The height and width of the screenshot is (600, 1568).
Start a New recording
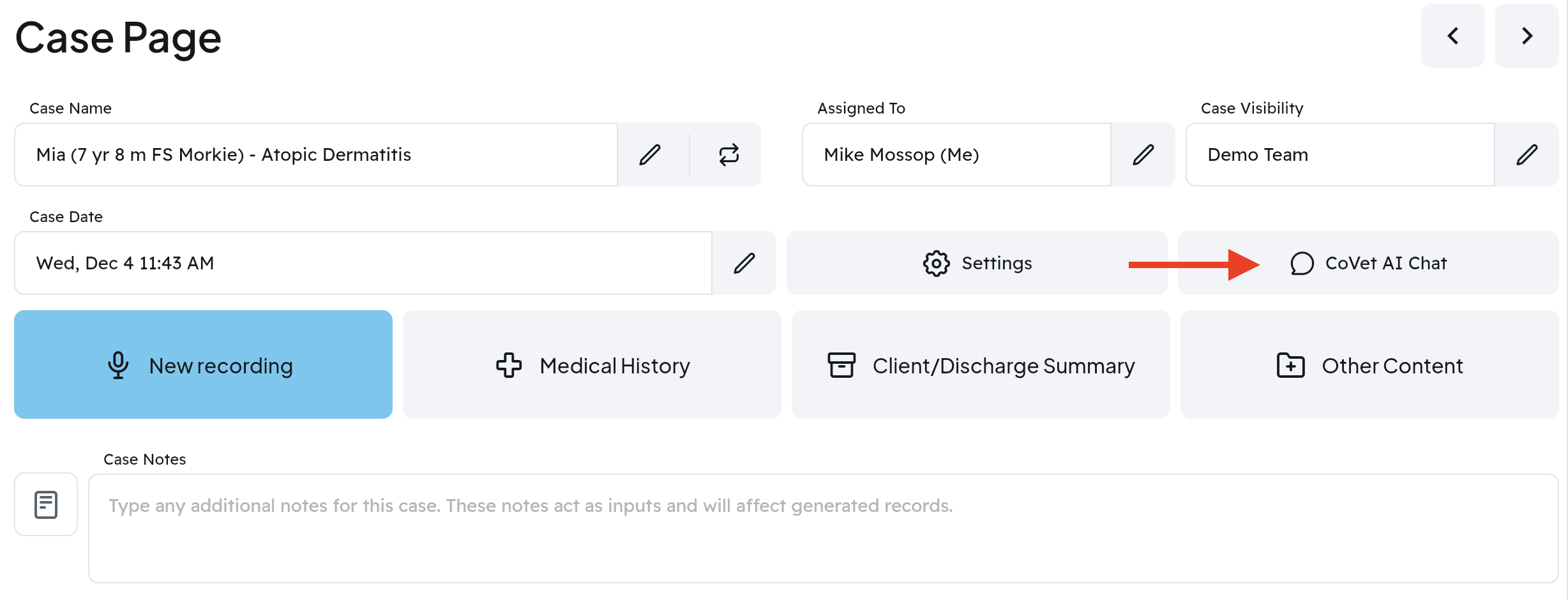pyautogui.click(x=203, y=365)
